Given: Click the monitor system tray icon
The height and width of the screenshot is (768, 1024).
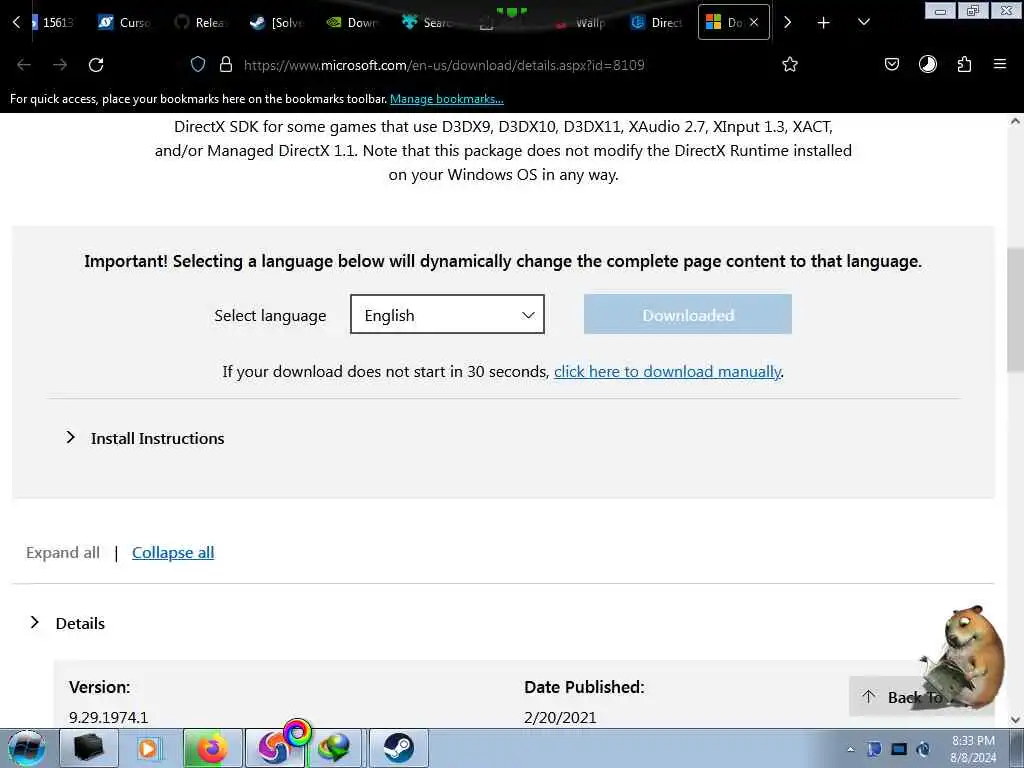Looking at the screenshot, I should (899, 749).
